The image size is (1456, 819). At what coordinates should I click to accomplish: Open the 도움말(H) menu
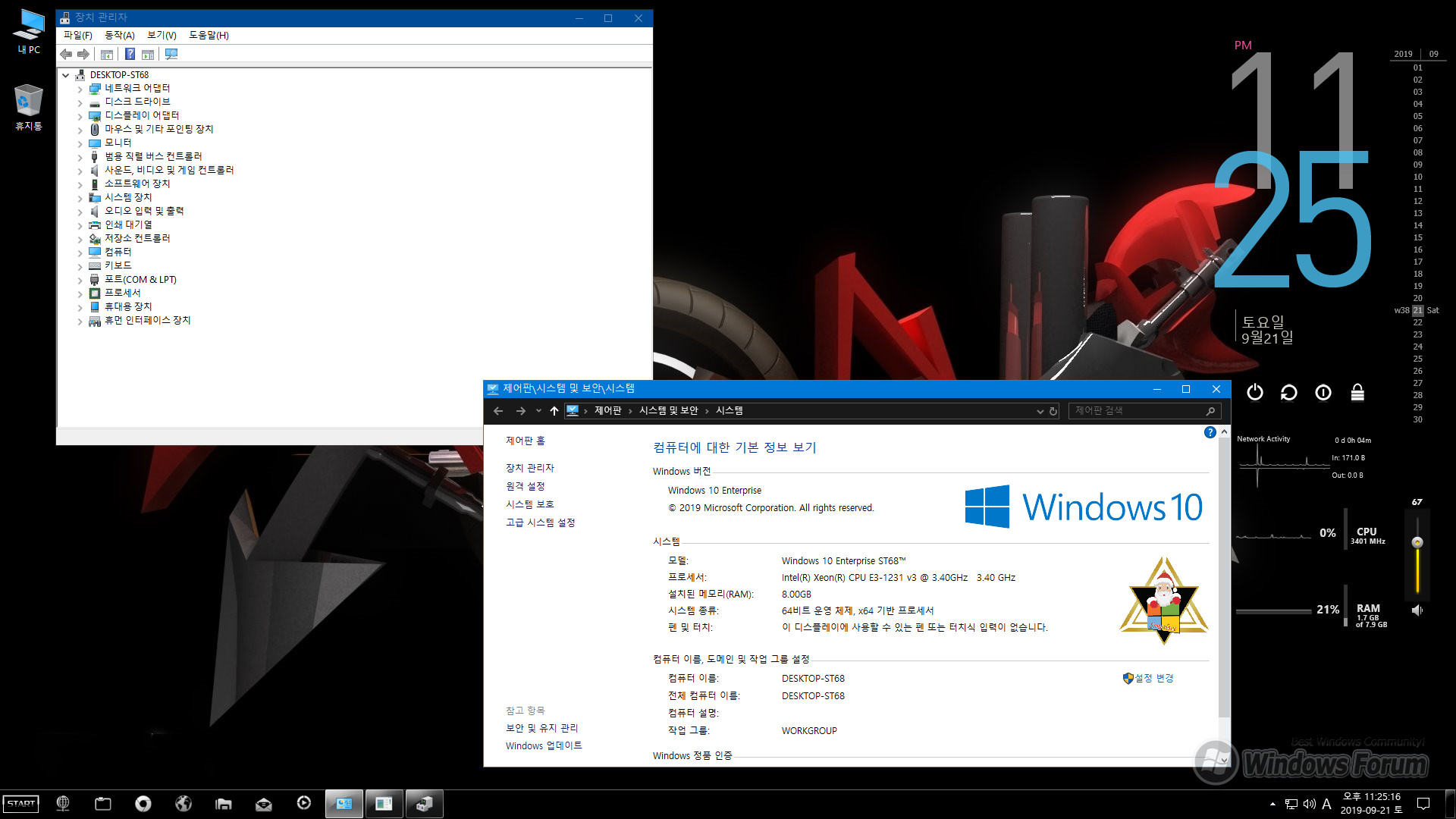209,35
